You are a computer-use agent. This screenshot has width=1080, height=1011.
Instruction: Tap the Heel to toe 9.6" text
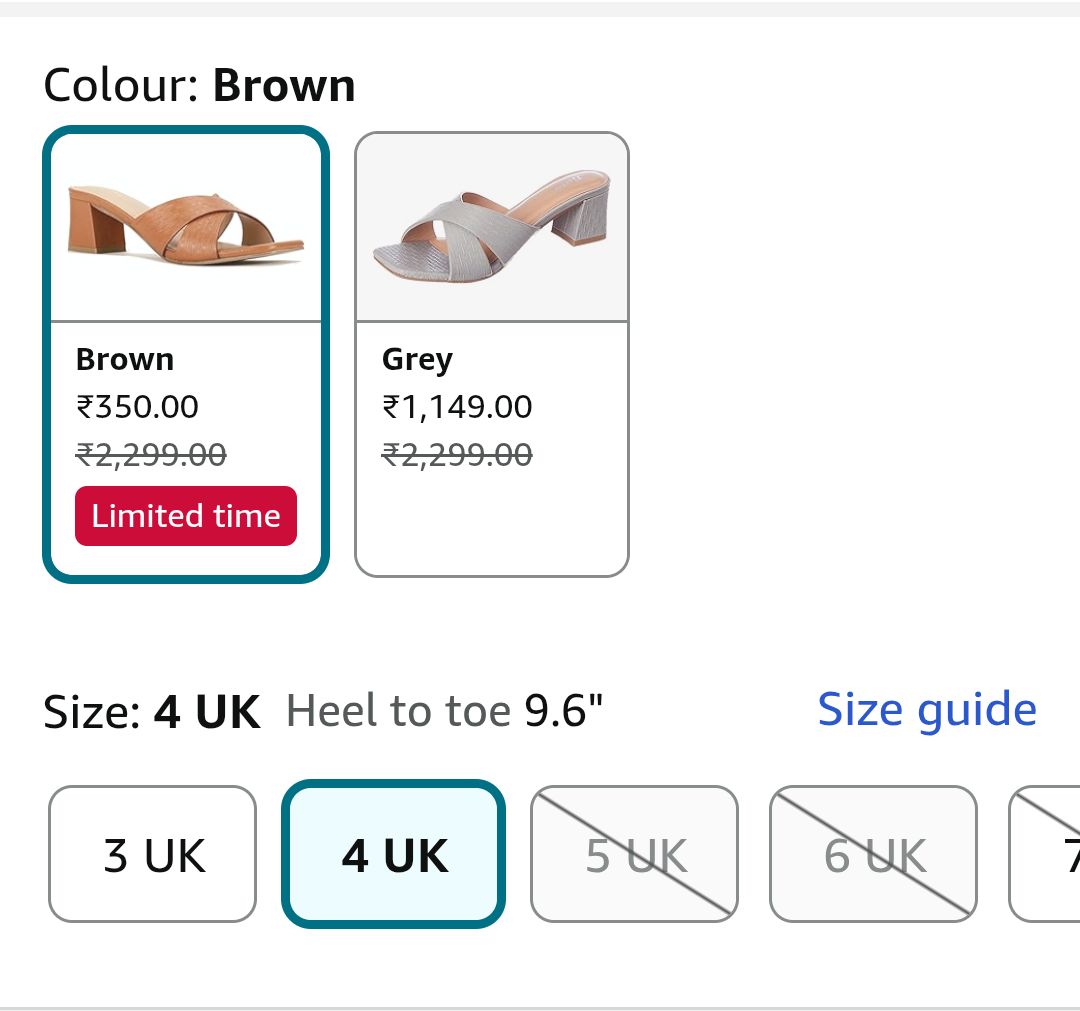(445, 712)
